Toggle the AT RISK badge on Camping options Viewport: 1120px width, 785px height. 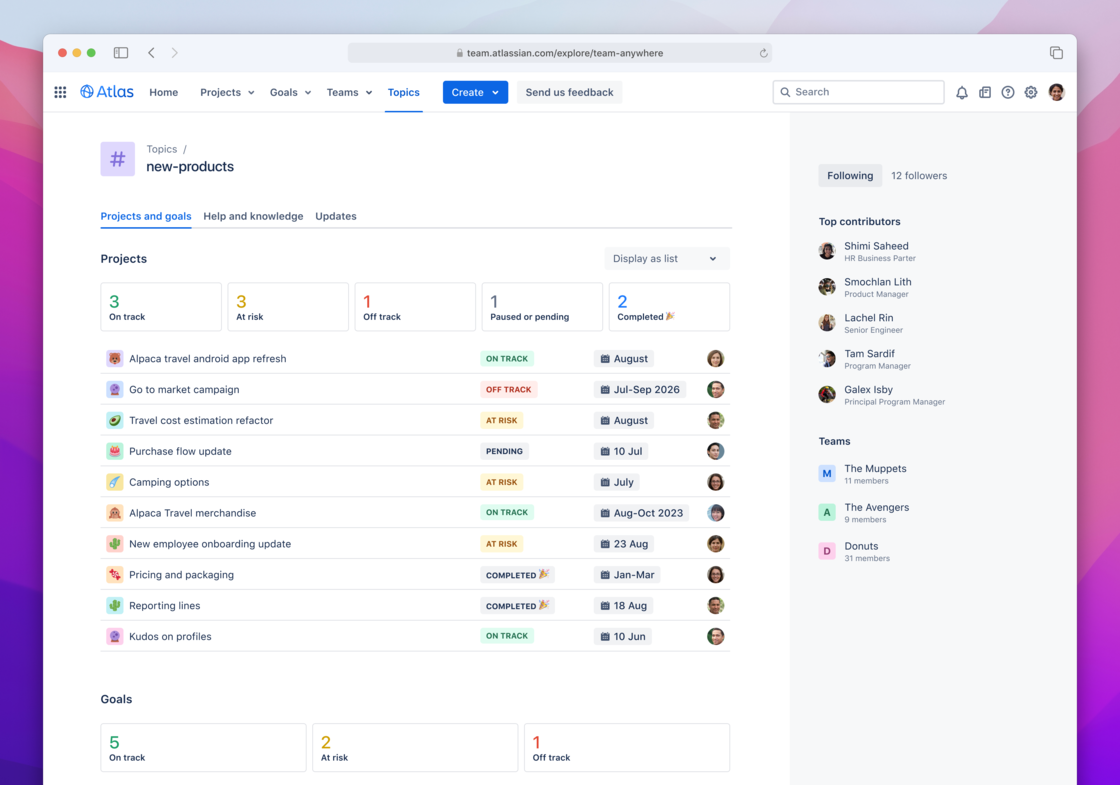(x=501, y=482)
